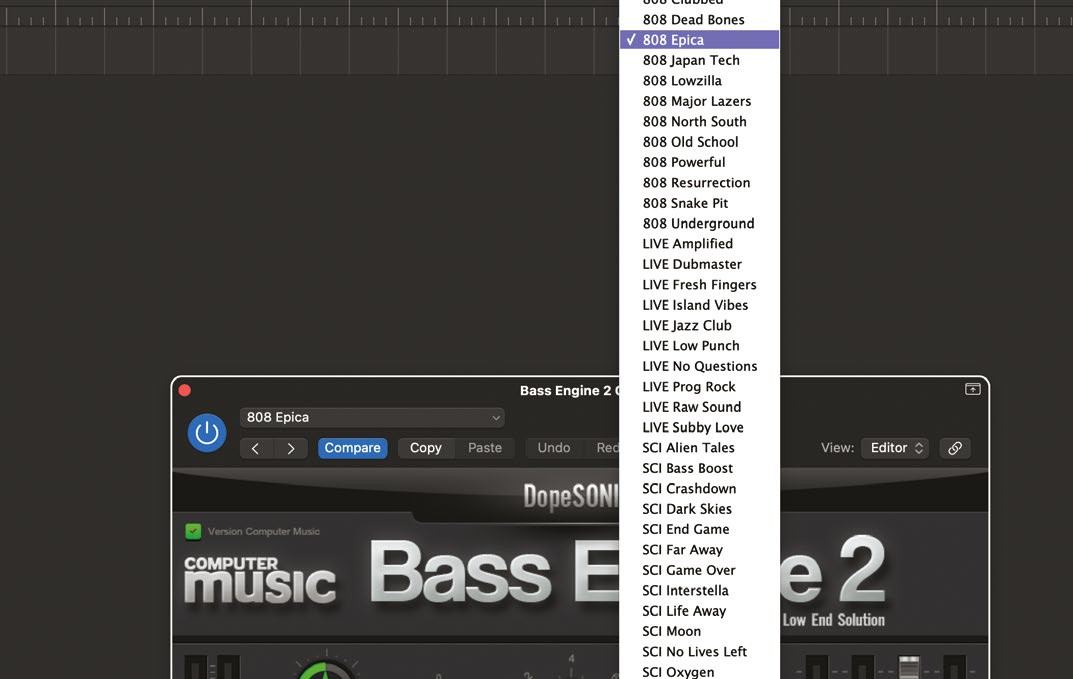The image size is (1073, 679).
Task: Choose 808 Underground preset
Action: [699, 224]
